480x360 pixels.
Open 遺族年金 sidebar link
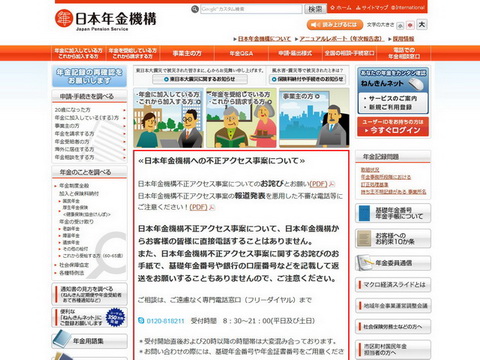tap(71, 242)
